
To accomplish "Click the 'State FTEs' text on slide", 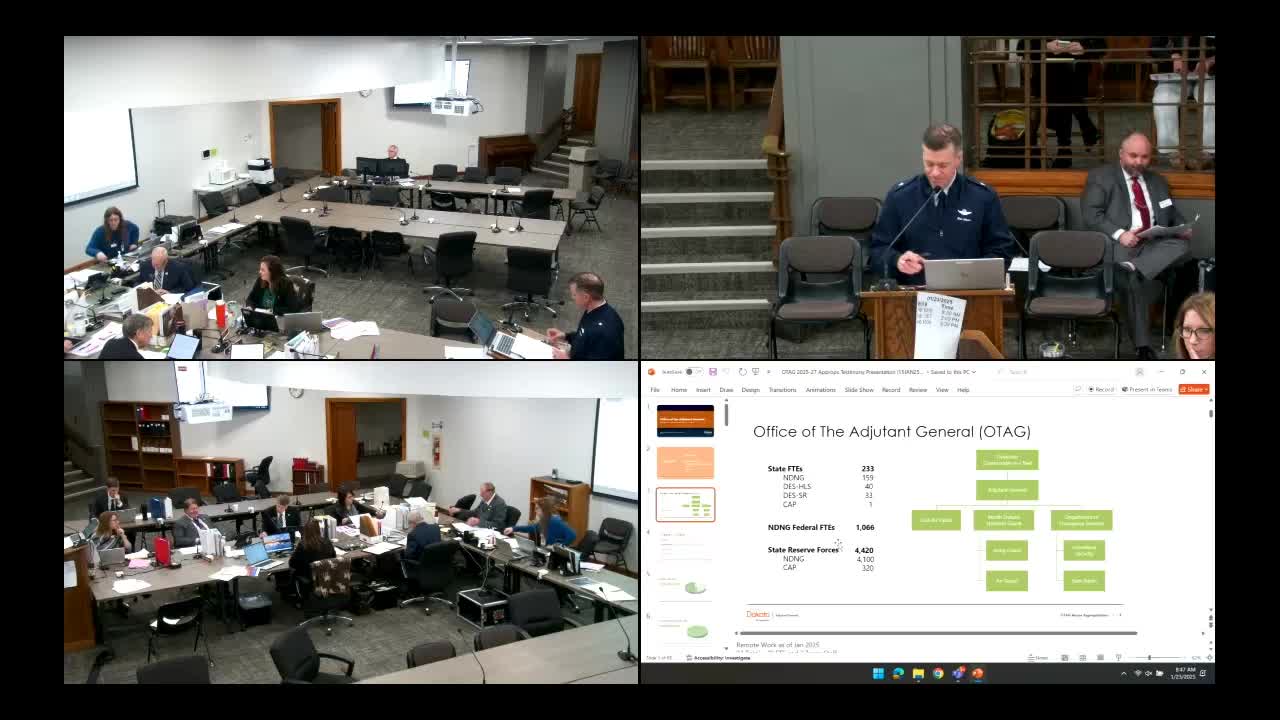I will [x=785, y=468].
